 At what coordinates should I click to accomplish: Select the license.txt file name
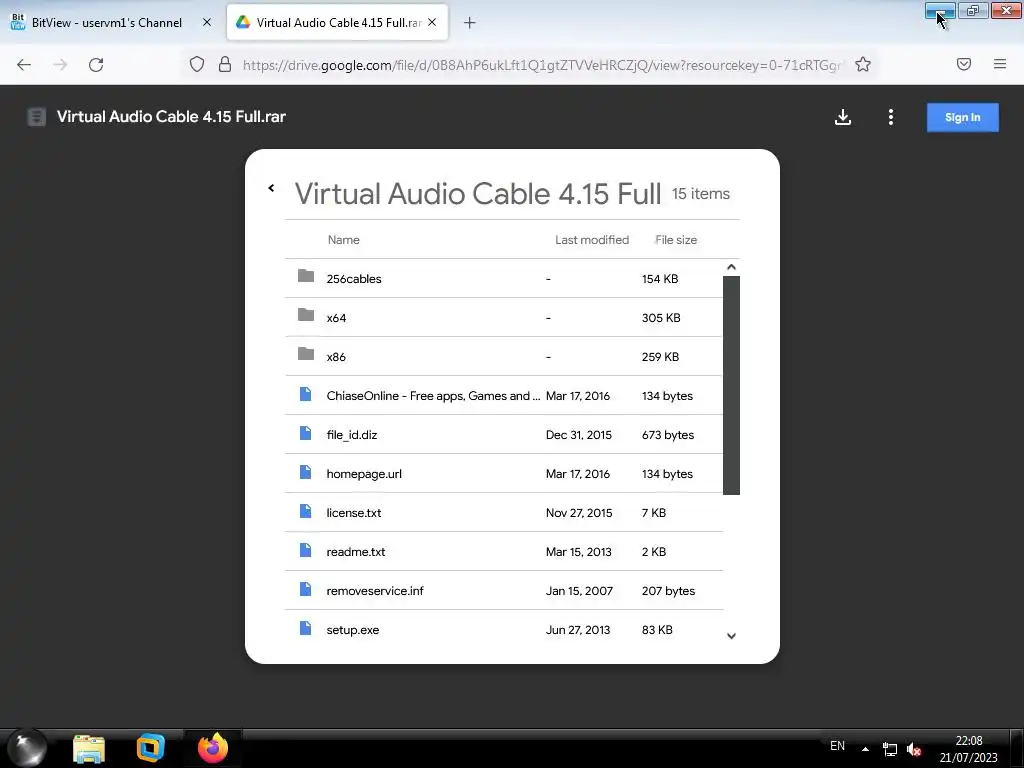pyautogui.click(x=354, y=513)
